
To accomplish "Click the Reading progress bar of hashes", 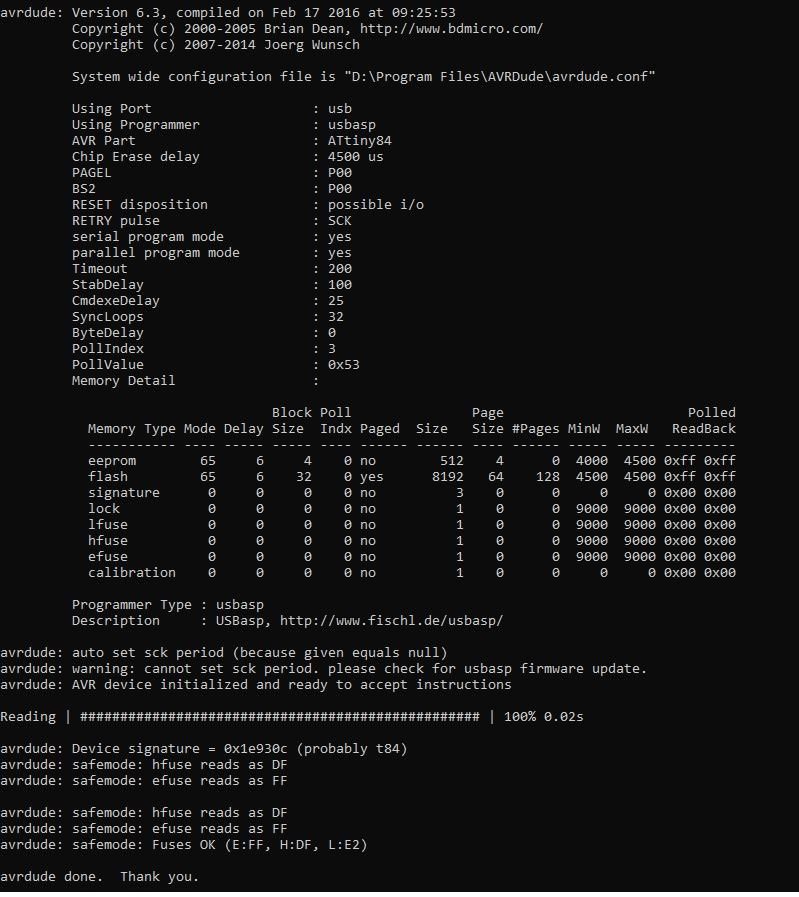I will 279,717.
